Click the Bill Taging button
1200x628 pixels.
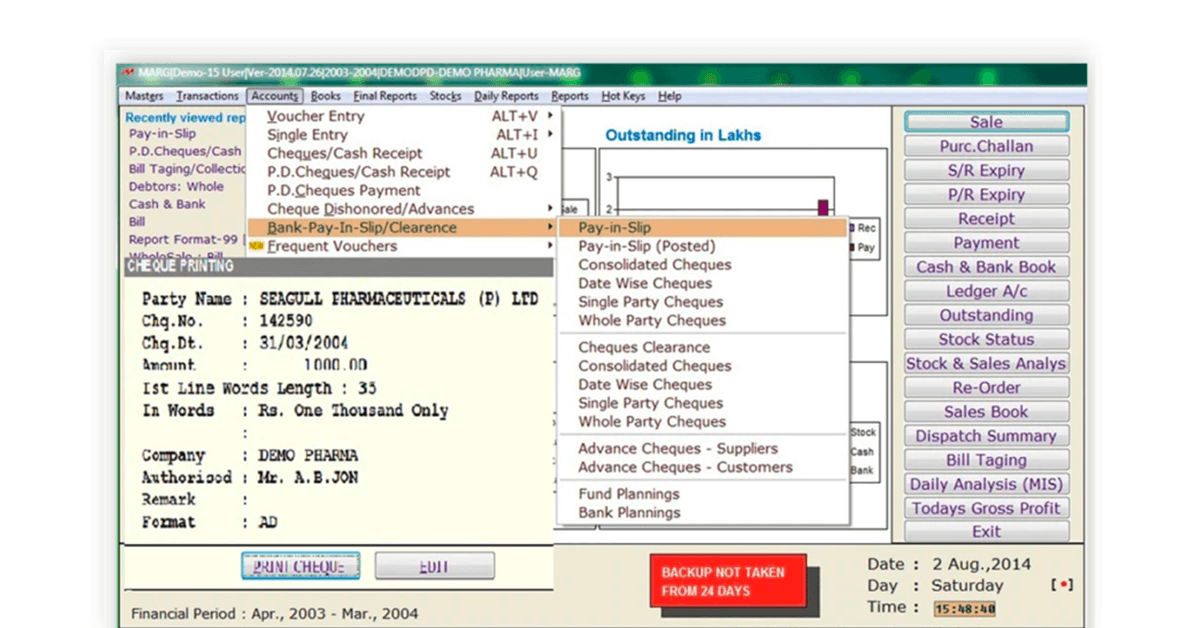tap(986, 460)
